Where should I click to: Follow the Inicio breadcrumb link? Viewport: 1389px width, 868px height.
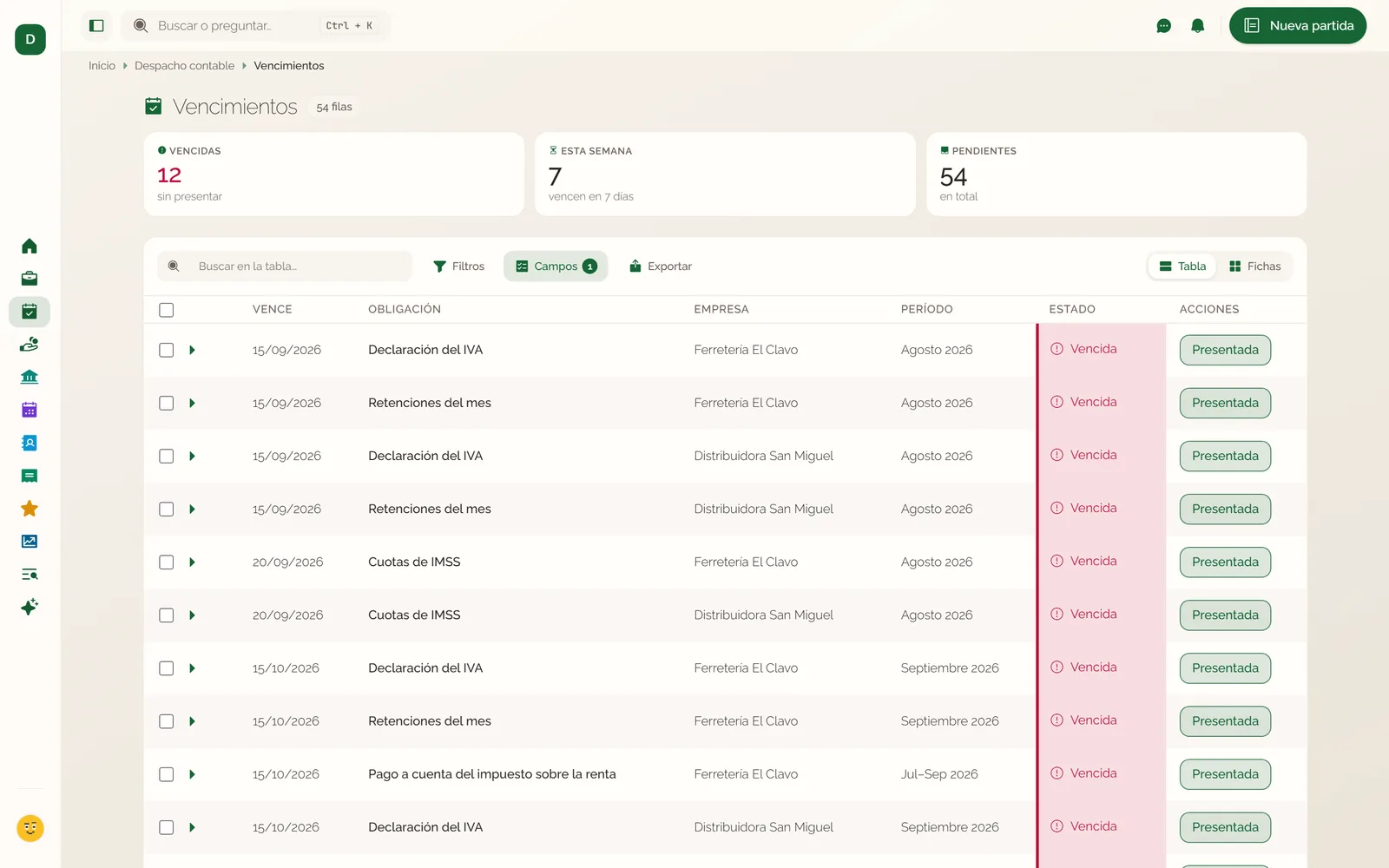tap(102, 66)
